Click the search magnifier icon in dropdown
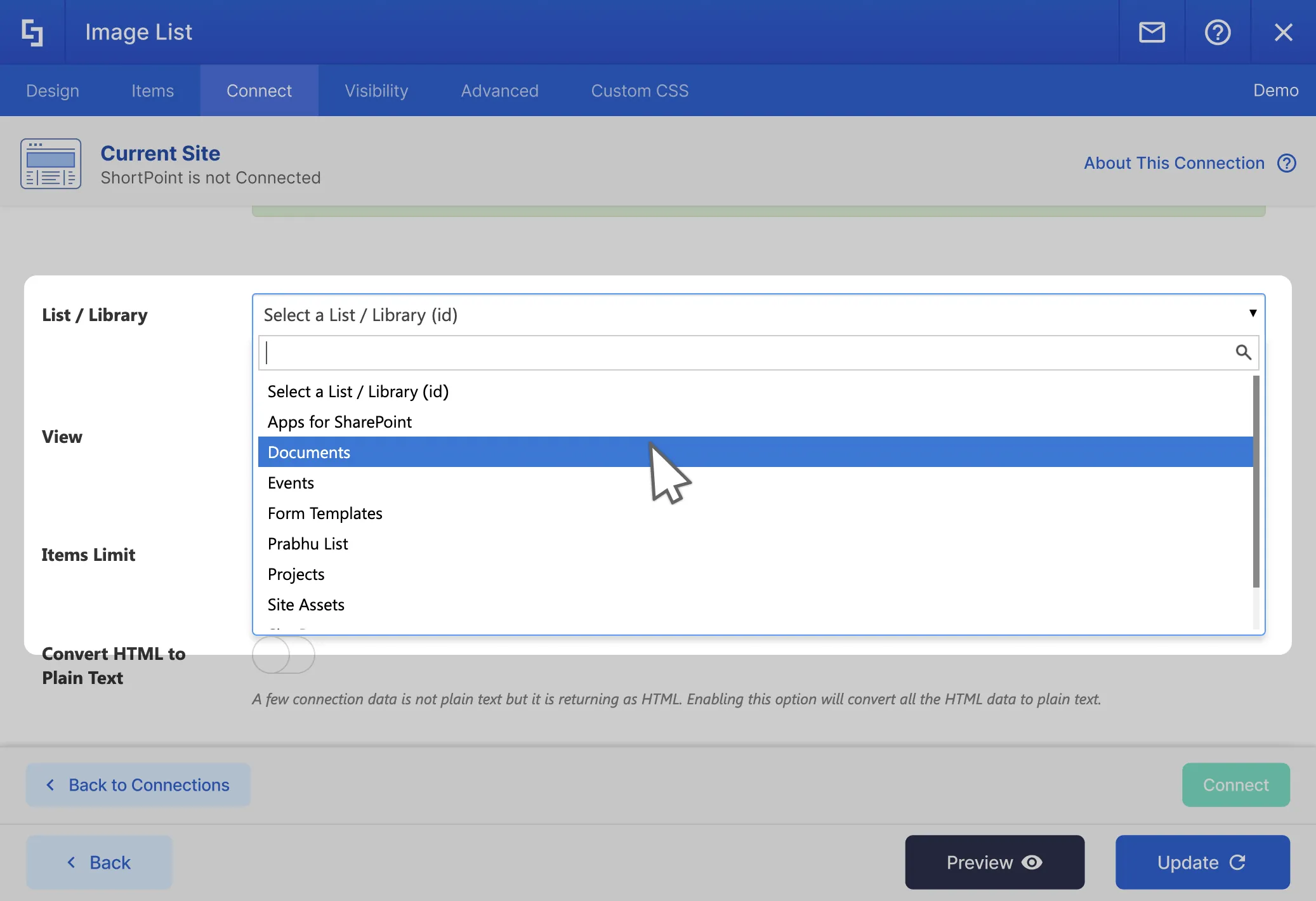Screen dimensions: 1316x901 coord(1243,352)
